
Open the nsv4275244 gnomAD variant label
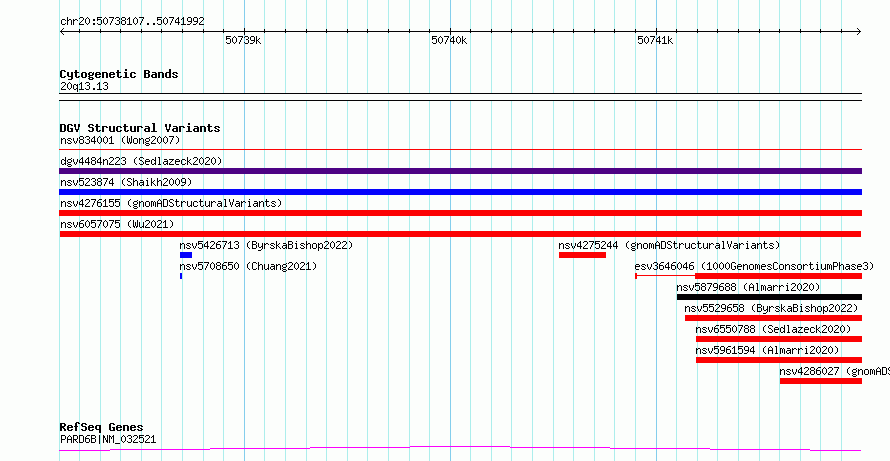[669, 245]
